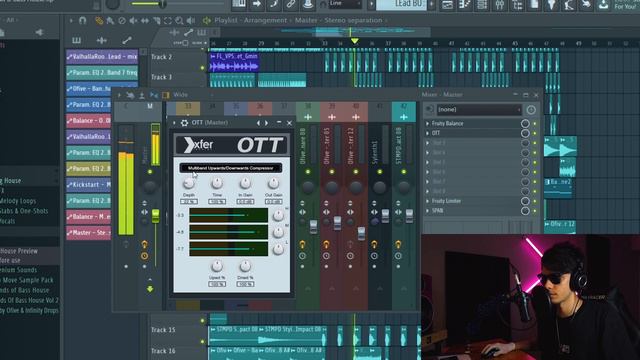Select Fruity Limiter effect slot
Screen dimensions: 640x360
coord(473,201)
